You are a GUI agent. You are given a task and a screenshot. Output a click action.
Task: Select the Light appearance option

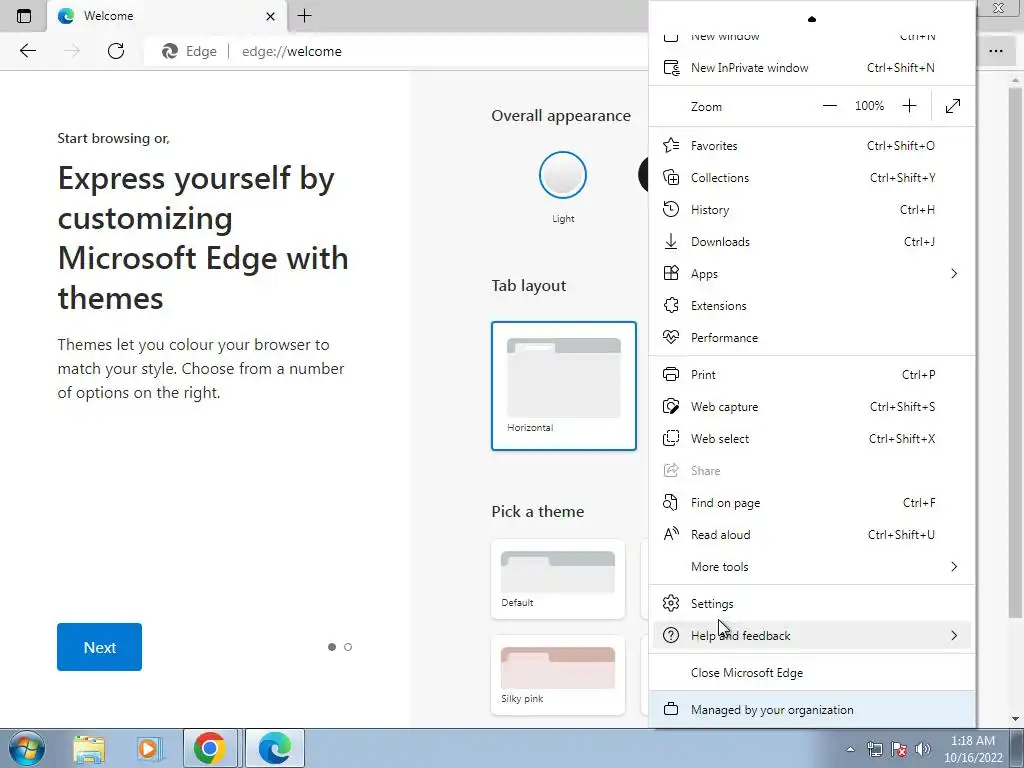(x=563, y=175)
